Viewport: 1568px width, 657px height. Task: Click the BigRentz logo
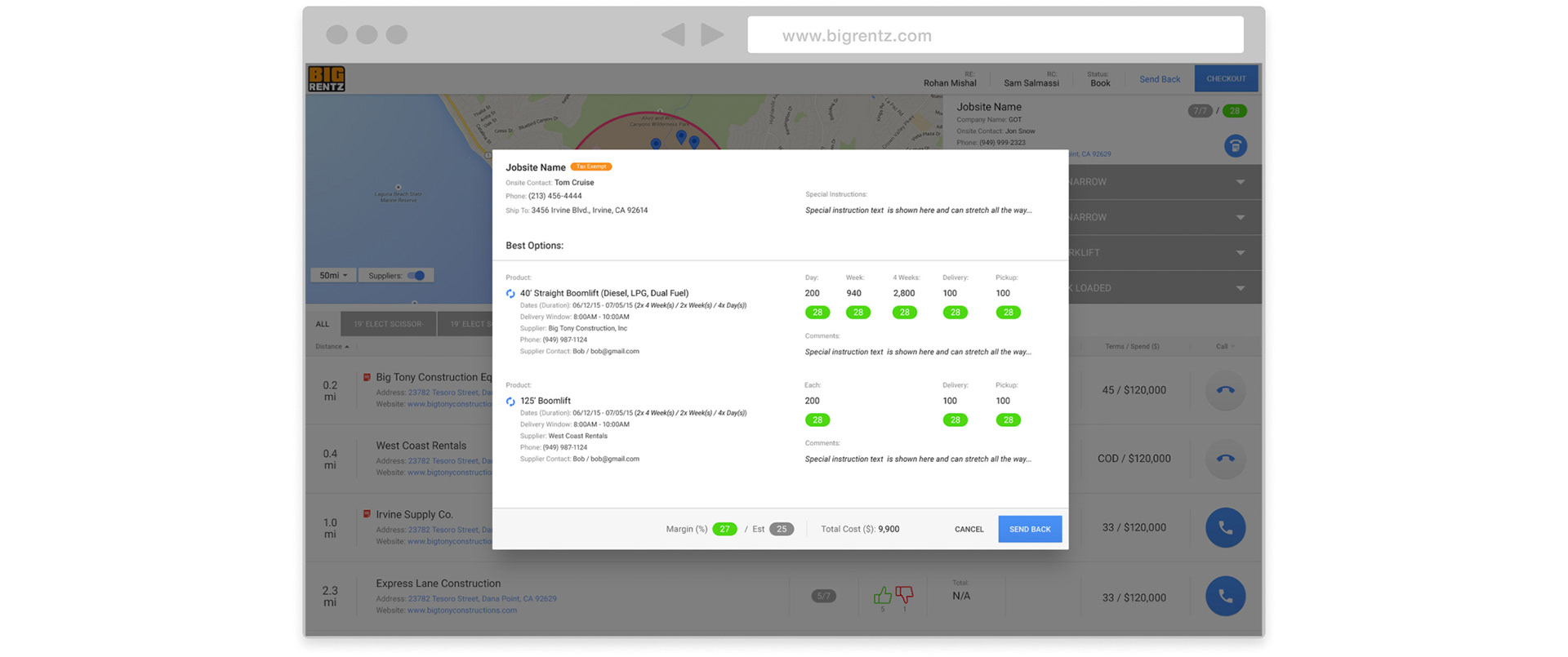[x=326, y=78]
